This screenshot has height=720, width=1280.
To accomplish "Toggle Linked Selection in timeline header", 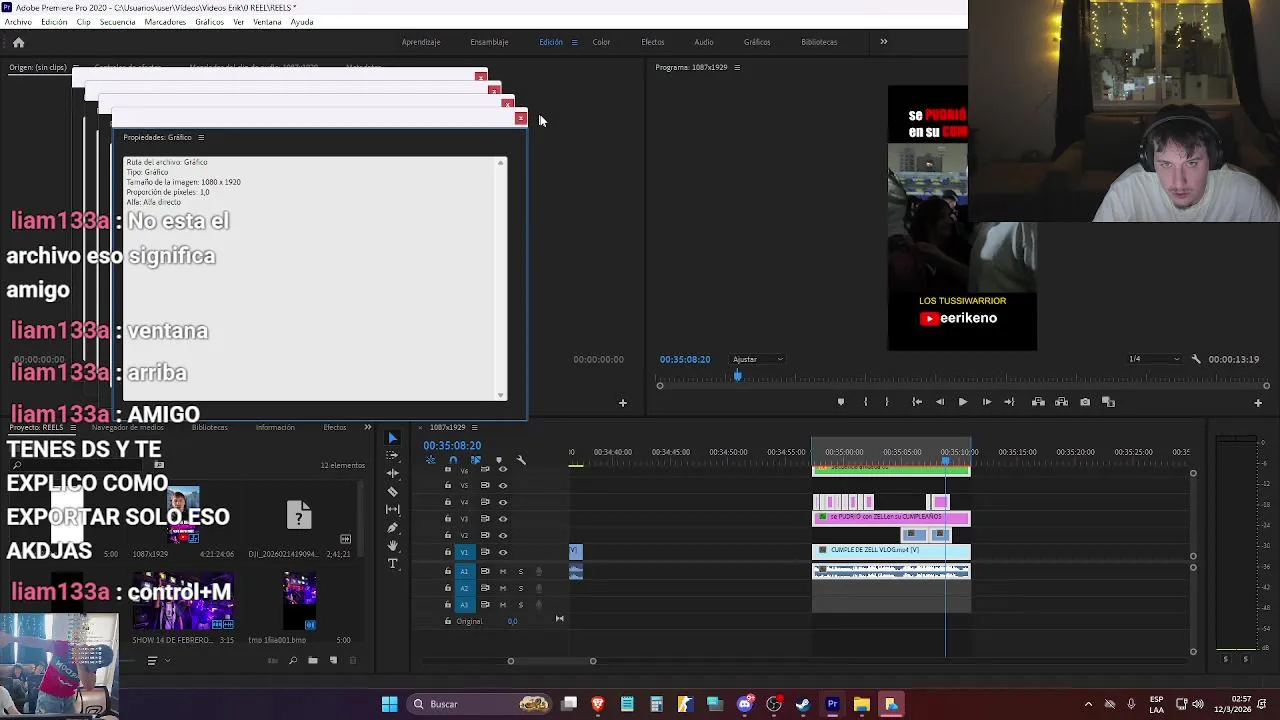I will coord(476,460).
